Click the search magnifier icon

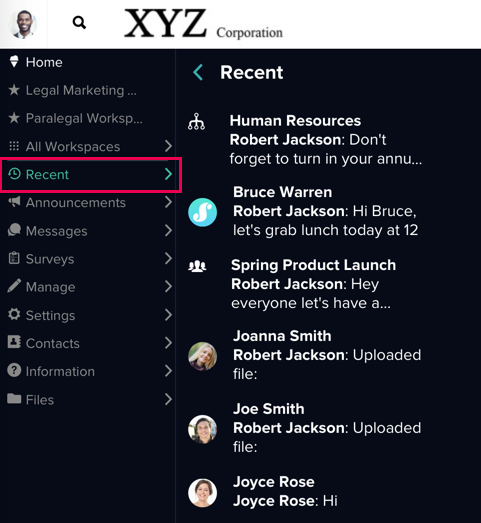79,23
